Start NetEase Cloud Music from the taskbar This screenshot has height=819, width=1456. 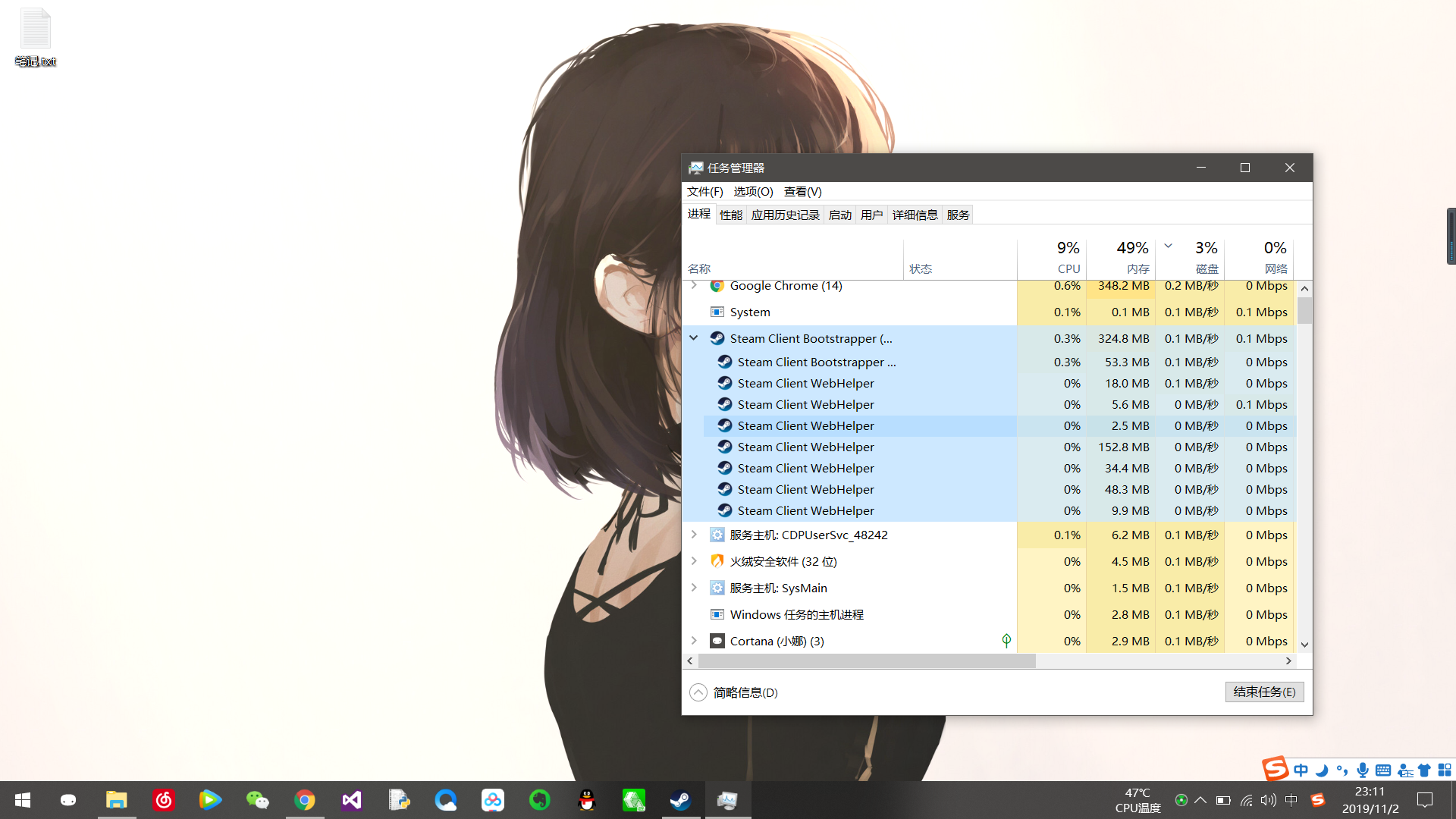(164, 799)
